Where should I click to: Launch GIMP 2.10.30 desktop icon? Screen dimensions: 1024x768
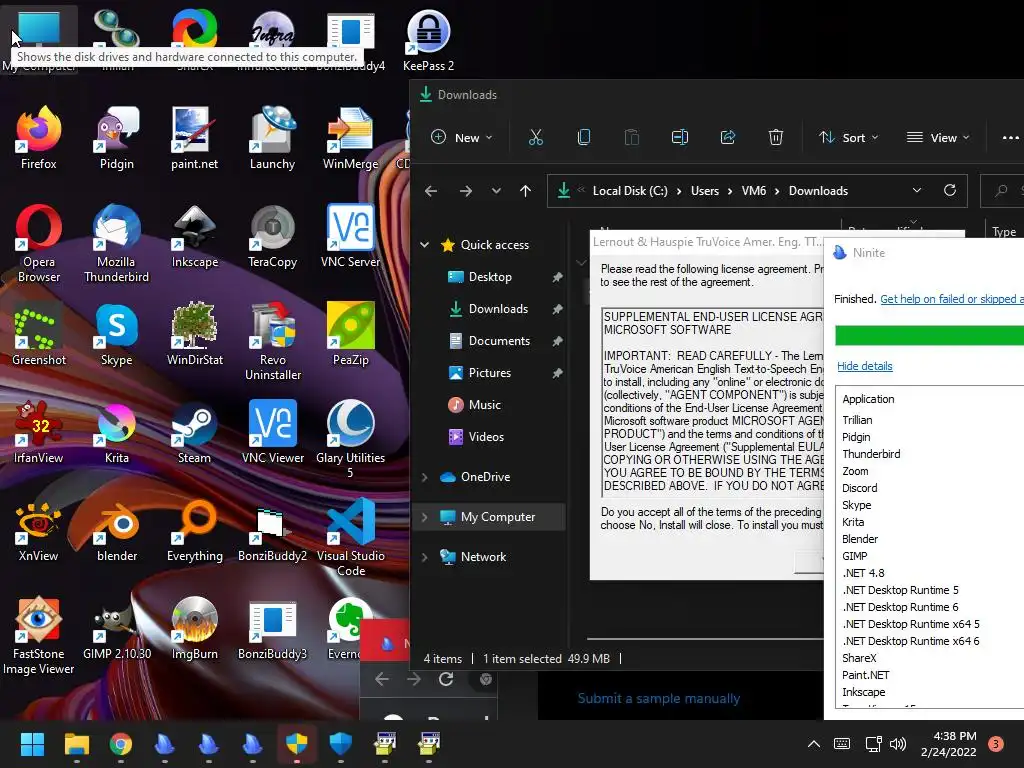point(117,628)
